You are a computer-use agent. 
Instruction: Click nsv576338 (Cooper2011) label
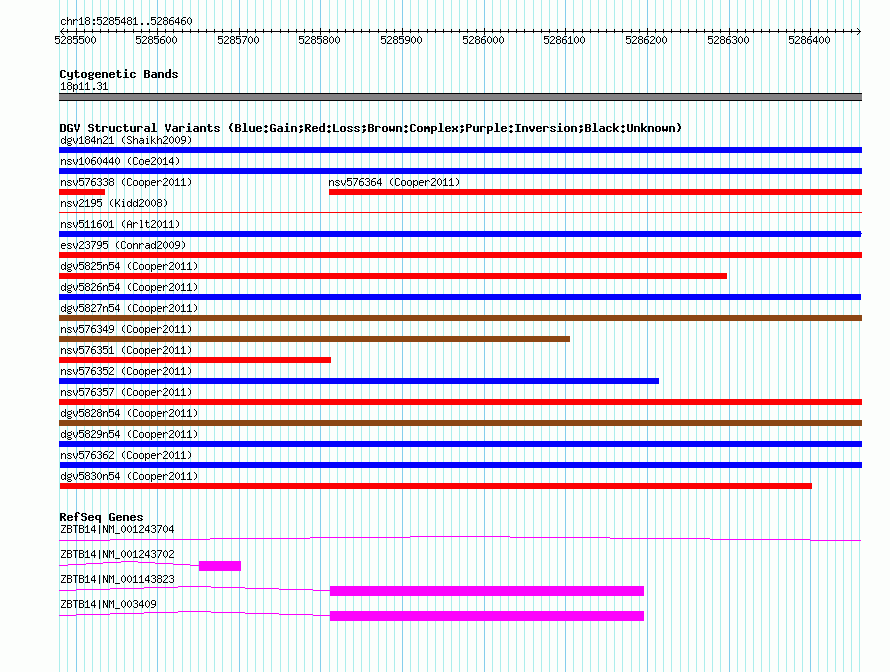[126, 182]
